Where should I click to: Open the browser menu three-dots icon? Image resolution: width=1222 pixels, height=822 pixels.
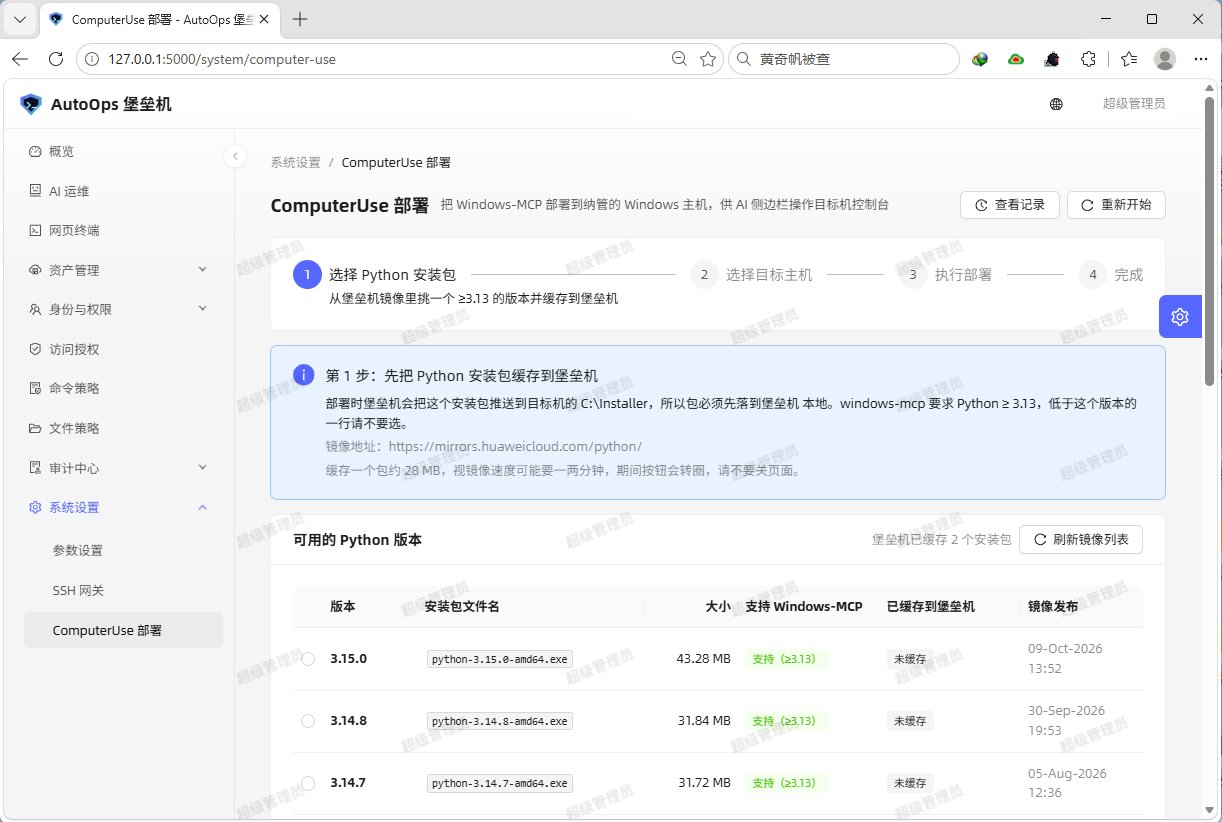[1200, 59]
